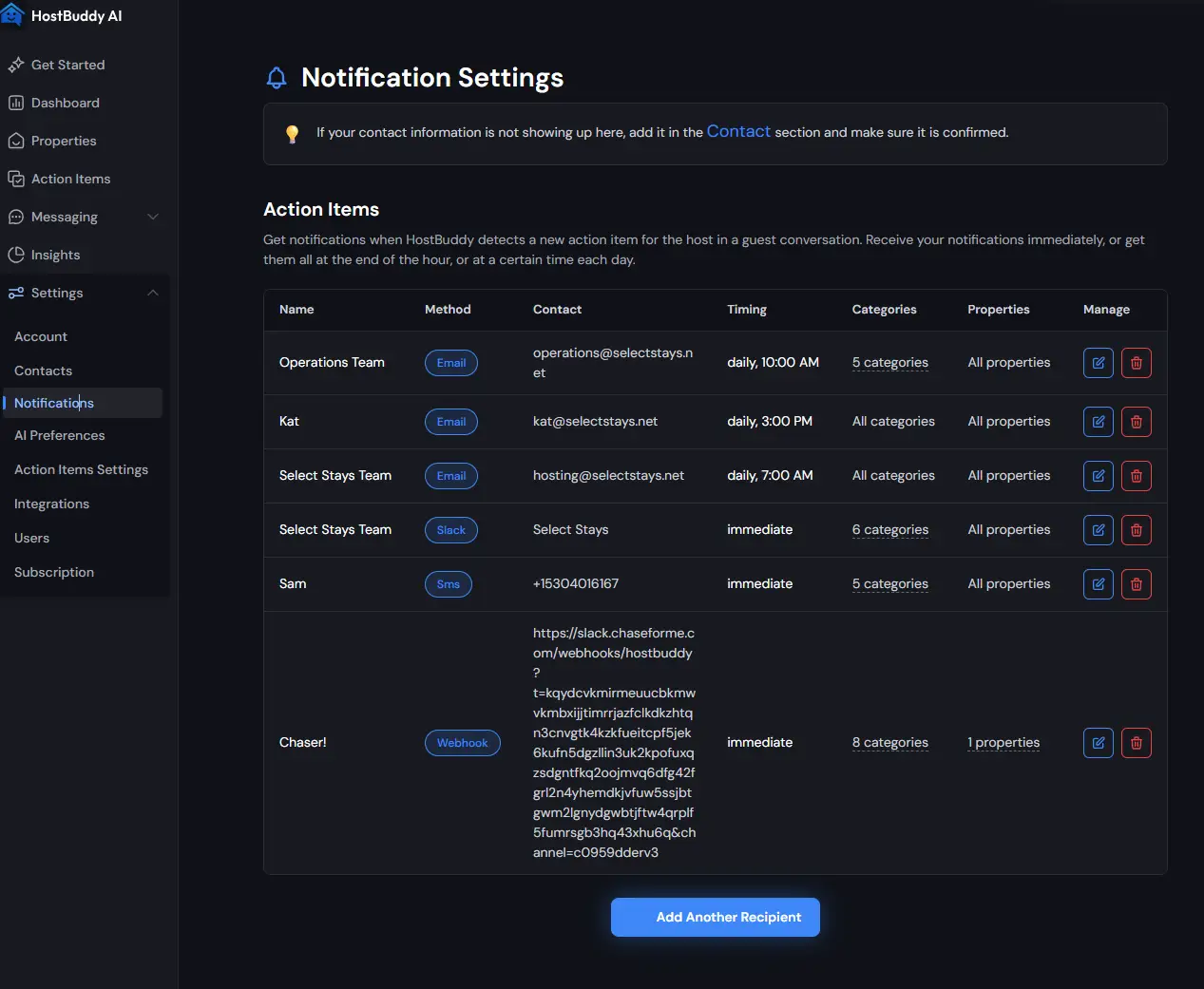
Task: Click the notification bell beside the page title
Action: [x=276, y=77]
